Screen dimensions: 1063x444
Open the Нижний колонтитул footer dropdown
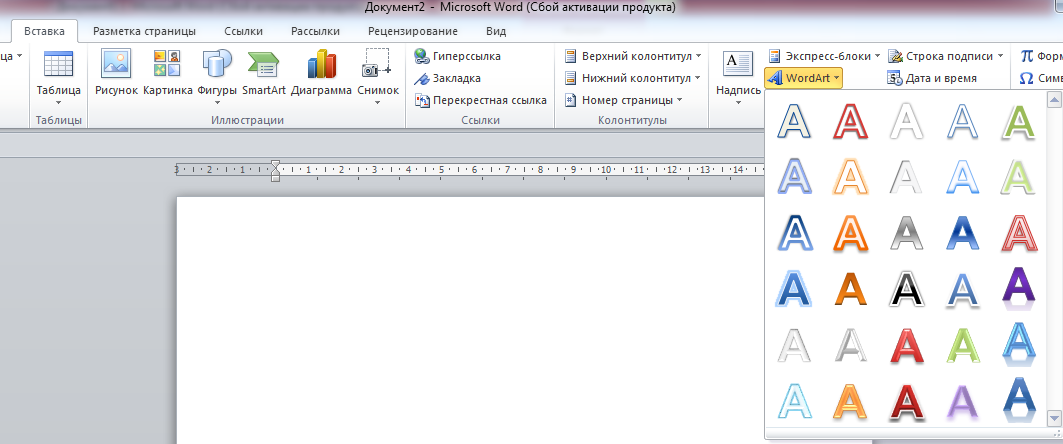point(633,79)
